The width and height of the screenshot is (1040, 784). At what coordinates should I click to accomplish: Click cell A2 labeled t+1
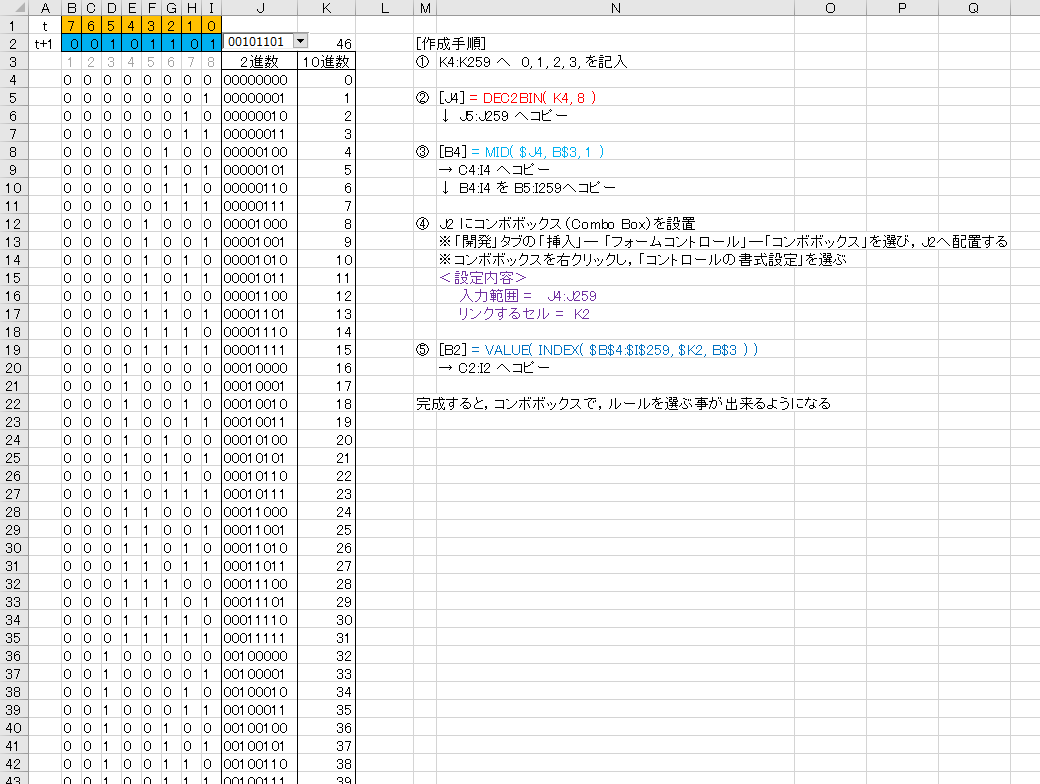point(44,44)
